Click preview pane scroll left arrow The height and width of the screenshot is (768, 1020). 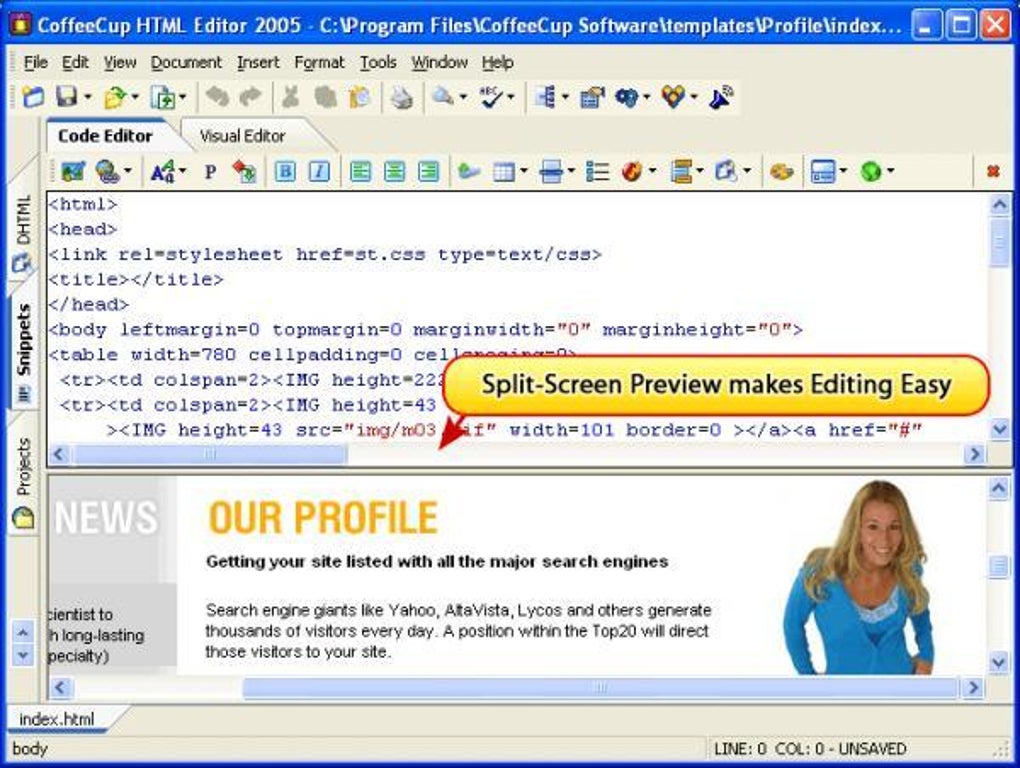click(60, 687)
